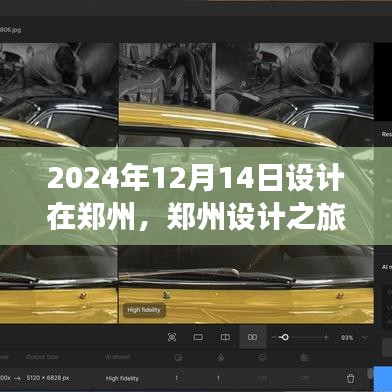Image resolution: width=392 pixels, height=392 pixels.
Task: Click the sharpen droplet column icon
Action: pos(221,357)
